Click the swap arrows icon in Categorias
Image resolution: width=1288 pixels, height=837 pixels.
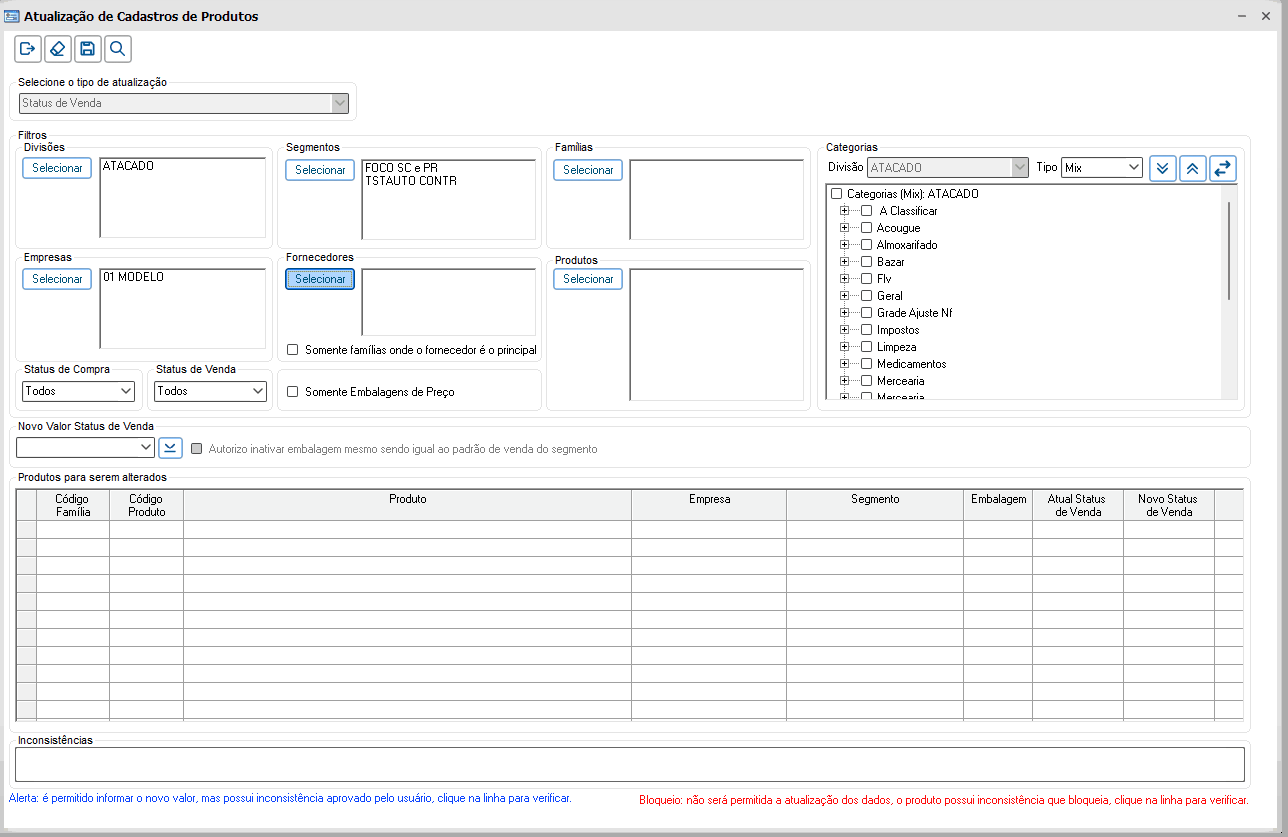tap(1222, 168)
